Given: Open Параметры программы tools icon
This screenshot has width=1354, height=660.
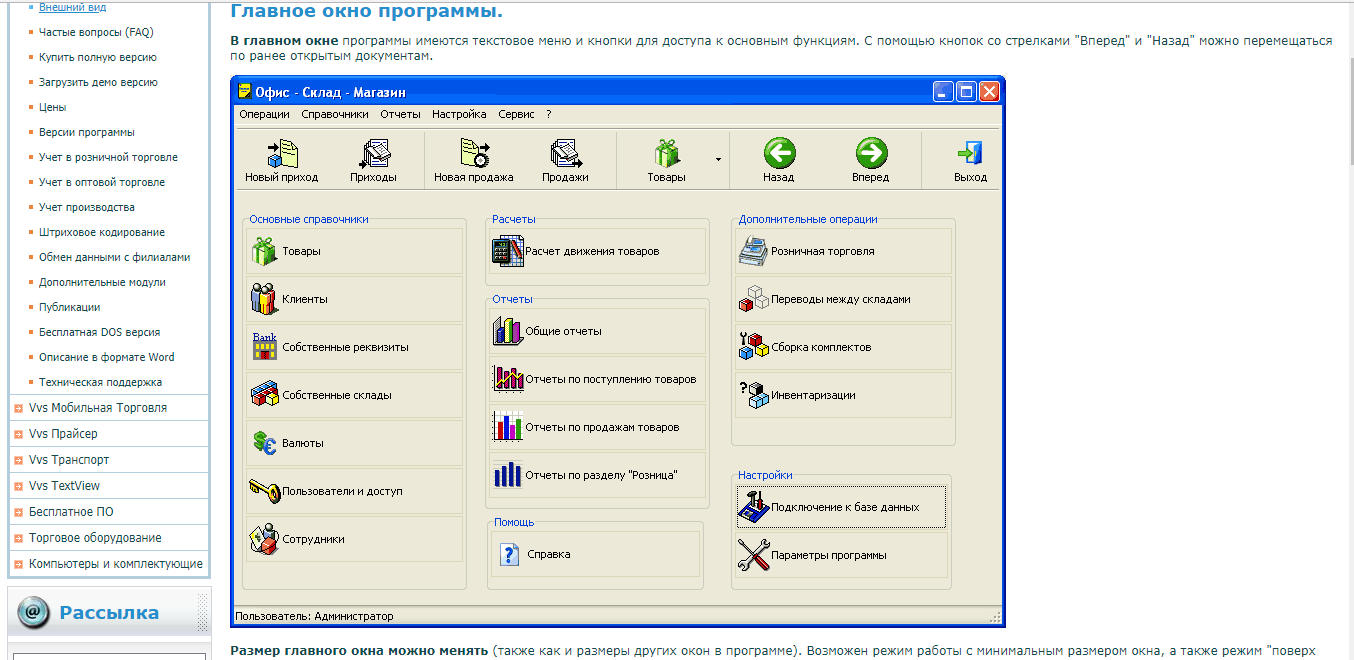Looking at the screenshot, I should [x=753, y=555].
